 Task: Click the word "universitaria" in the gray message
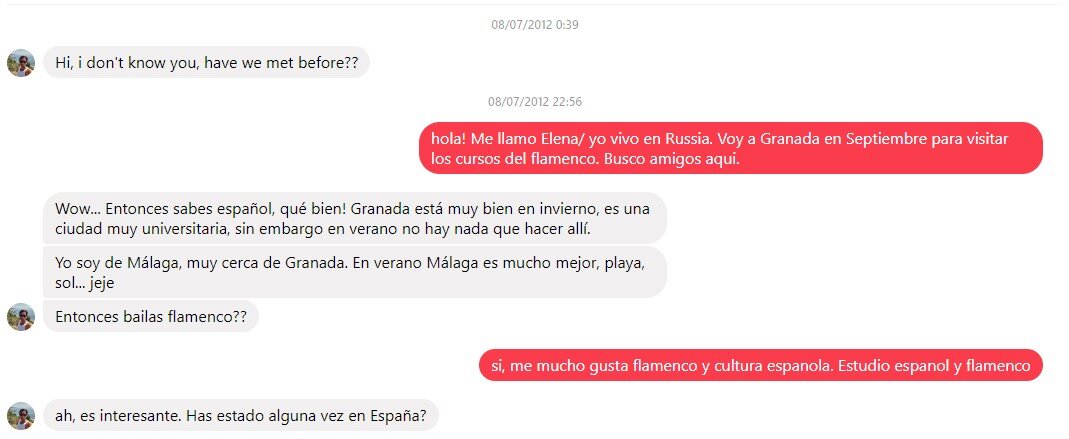coord(183,229)
